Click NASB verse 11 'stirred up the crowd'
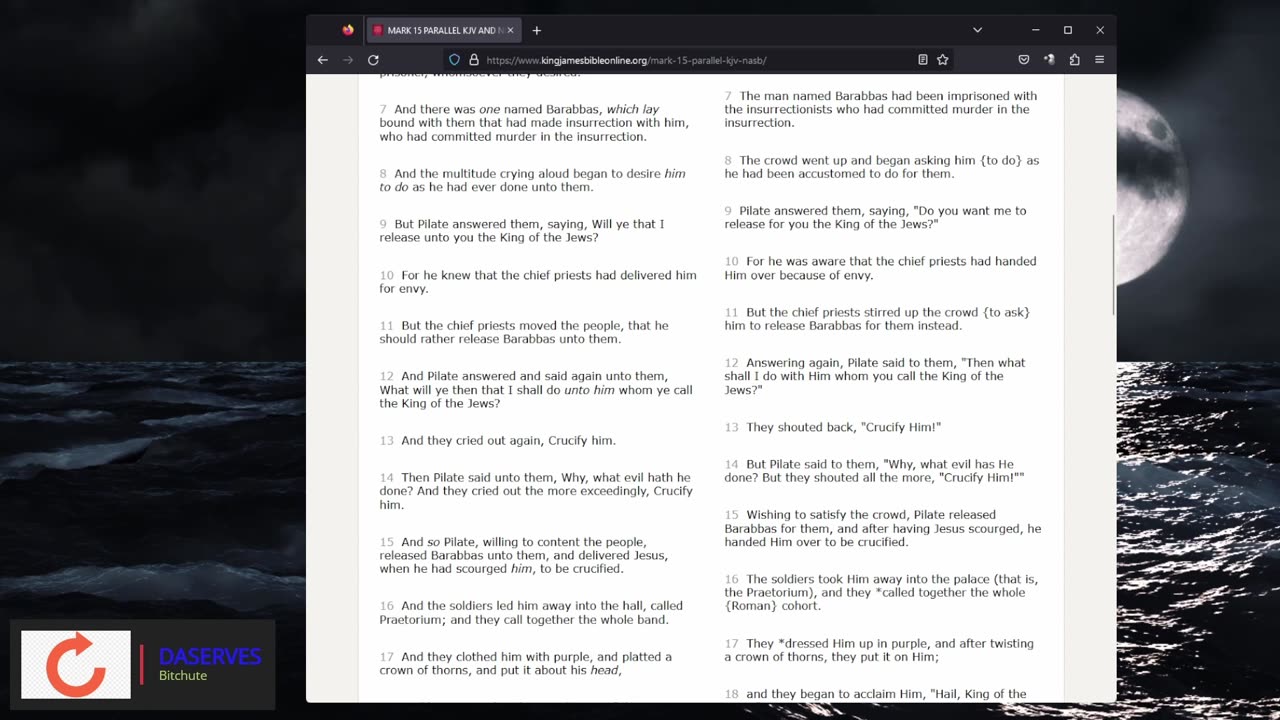 [x=877, y=319]
